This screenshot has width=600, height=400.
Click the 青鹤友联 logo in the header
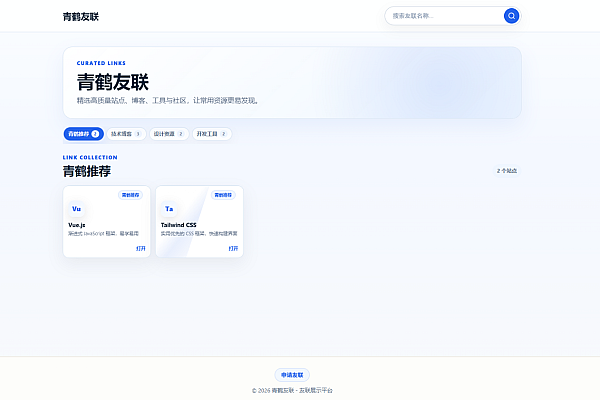pyautogui.click(x=81, y=17)
